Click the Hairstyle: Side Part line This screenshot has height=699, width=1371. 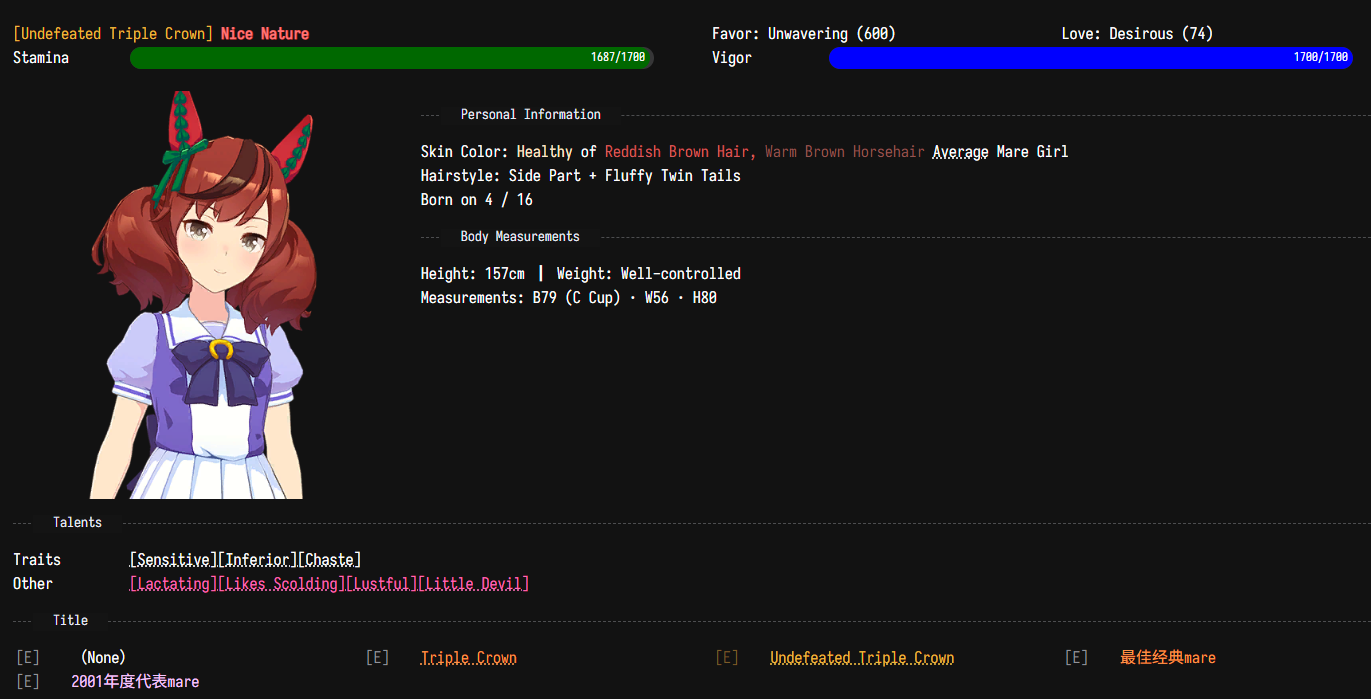coord(581,176)
